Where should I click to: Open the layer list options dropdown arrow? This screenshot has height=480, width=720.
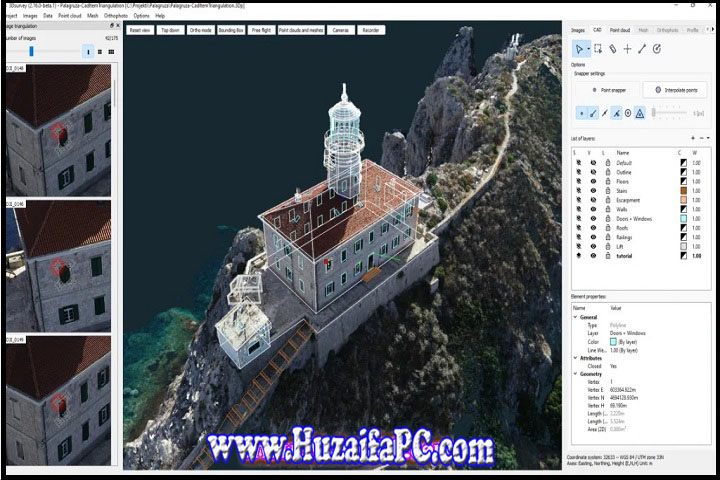click(x=708, y=138)
